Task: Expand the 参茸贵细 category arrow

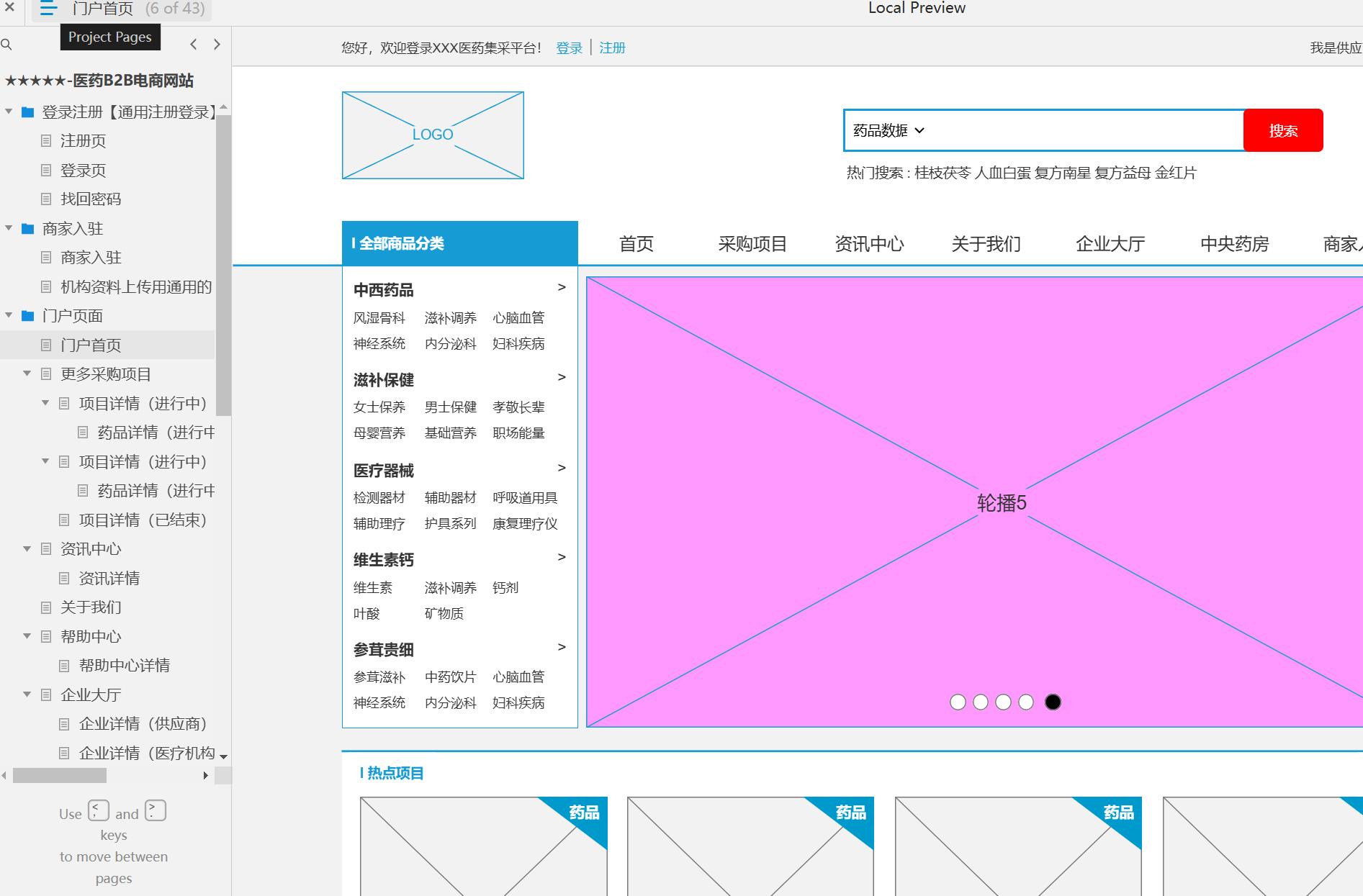Action: tap(562, 647)
